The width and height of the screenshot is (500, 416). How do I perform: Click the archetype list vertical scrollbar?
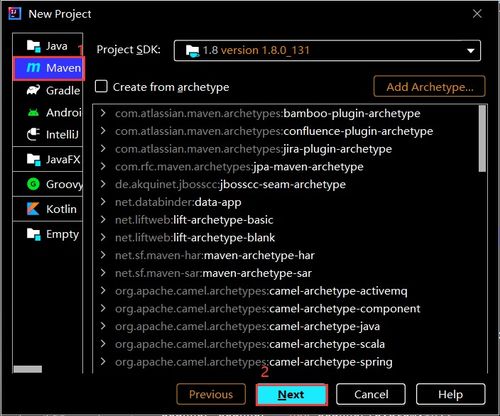tap(482, 138)
